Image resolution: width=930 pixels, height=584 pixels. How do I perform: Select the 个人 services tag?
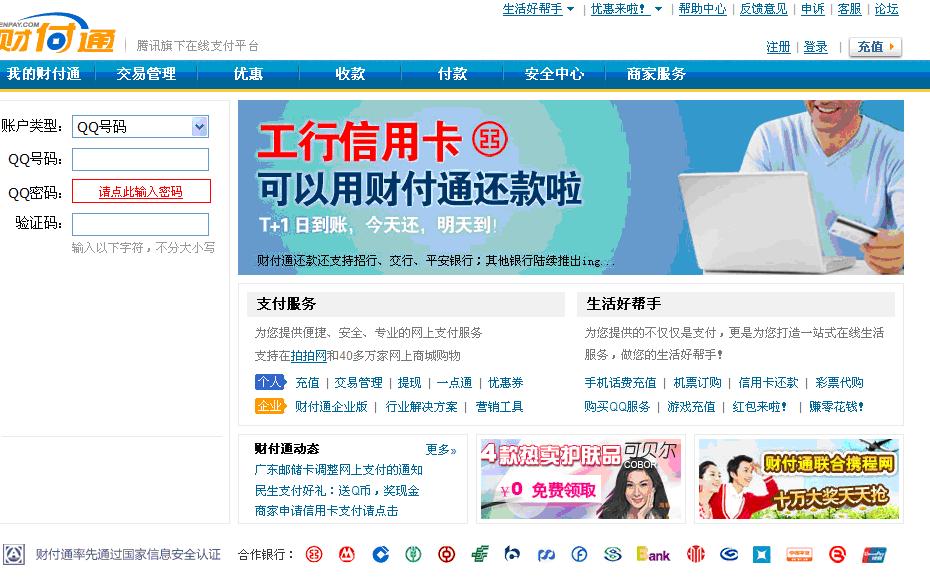tap(270, 382)
